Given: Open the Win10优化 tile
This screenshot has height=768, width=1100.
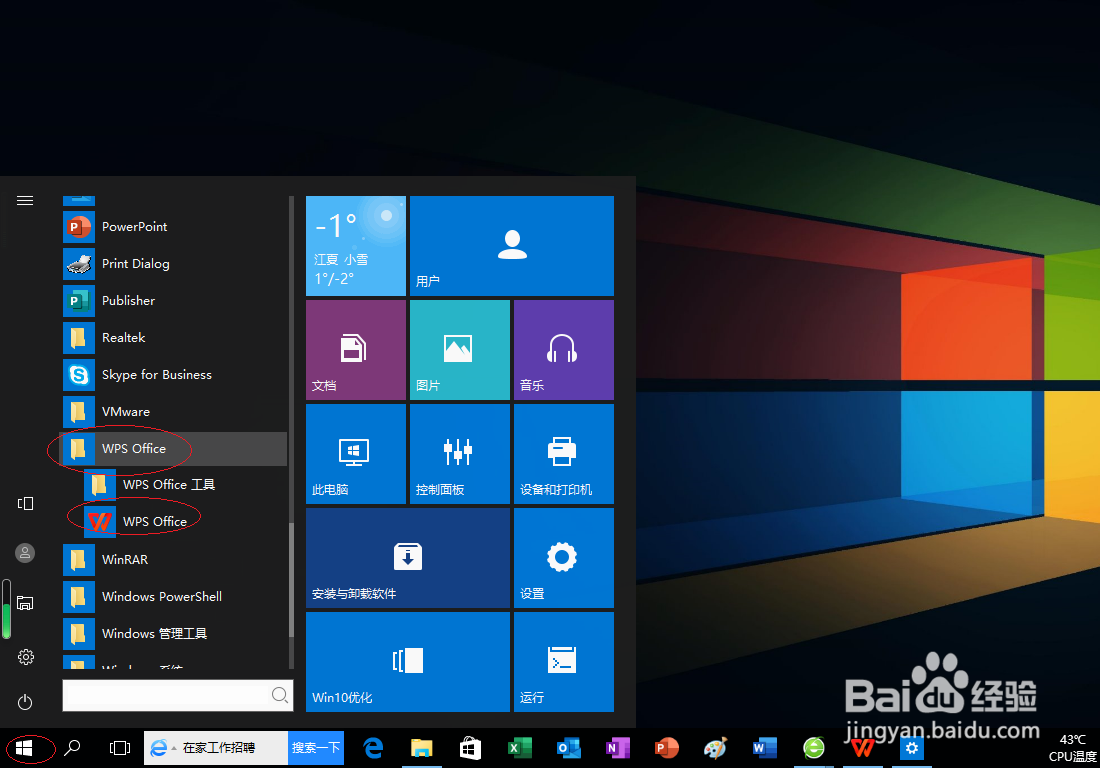Looking at the screenshot, I should click(408, 661).
